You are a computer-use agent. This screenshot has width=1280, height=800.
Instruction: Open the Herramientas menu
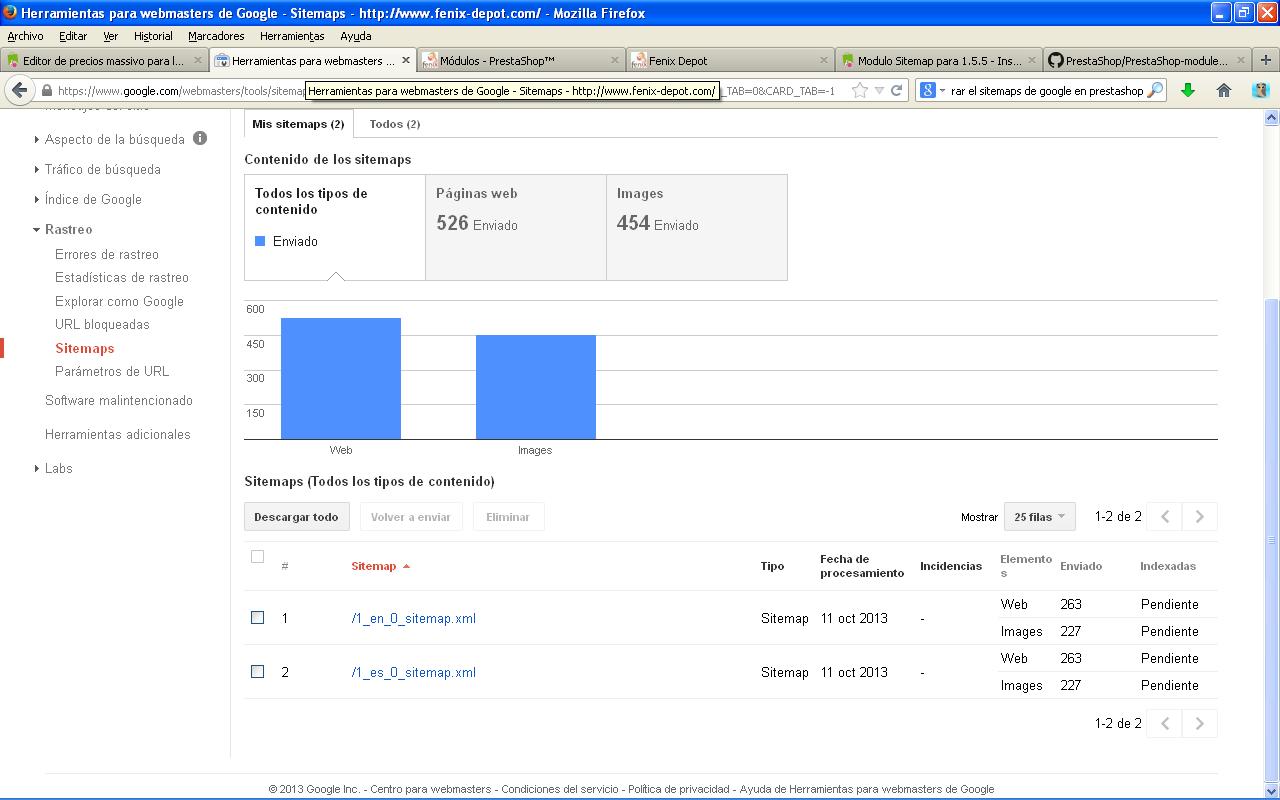(292, 36)
